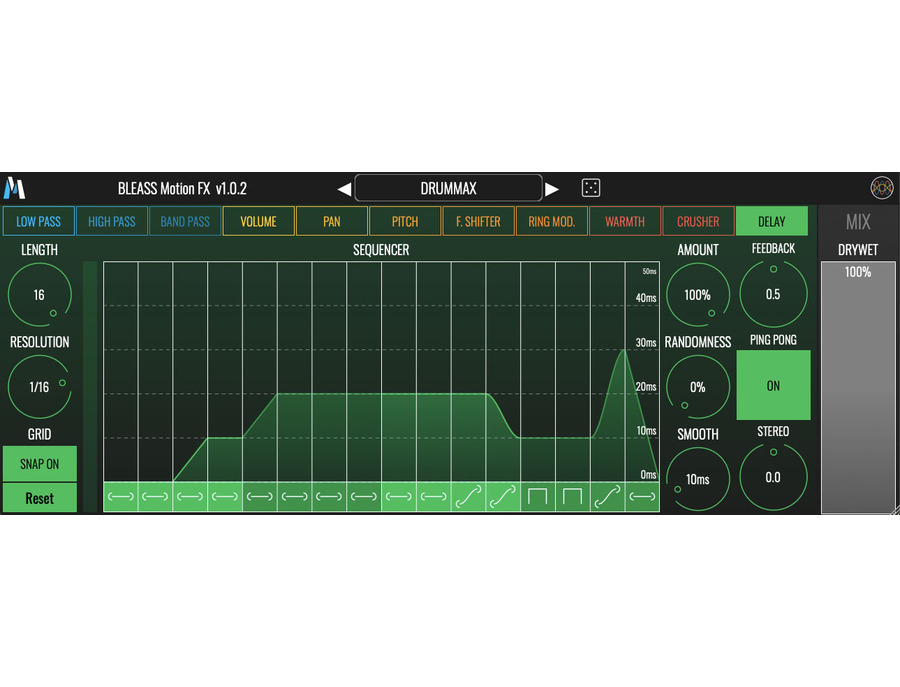Go to next preset with right arrow
The image size is (900, 687).
[552, 189]
